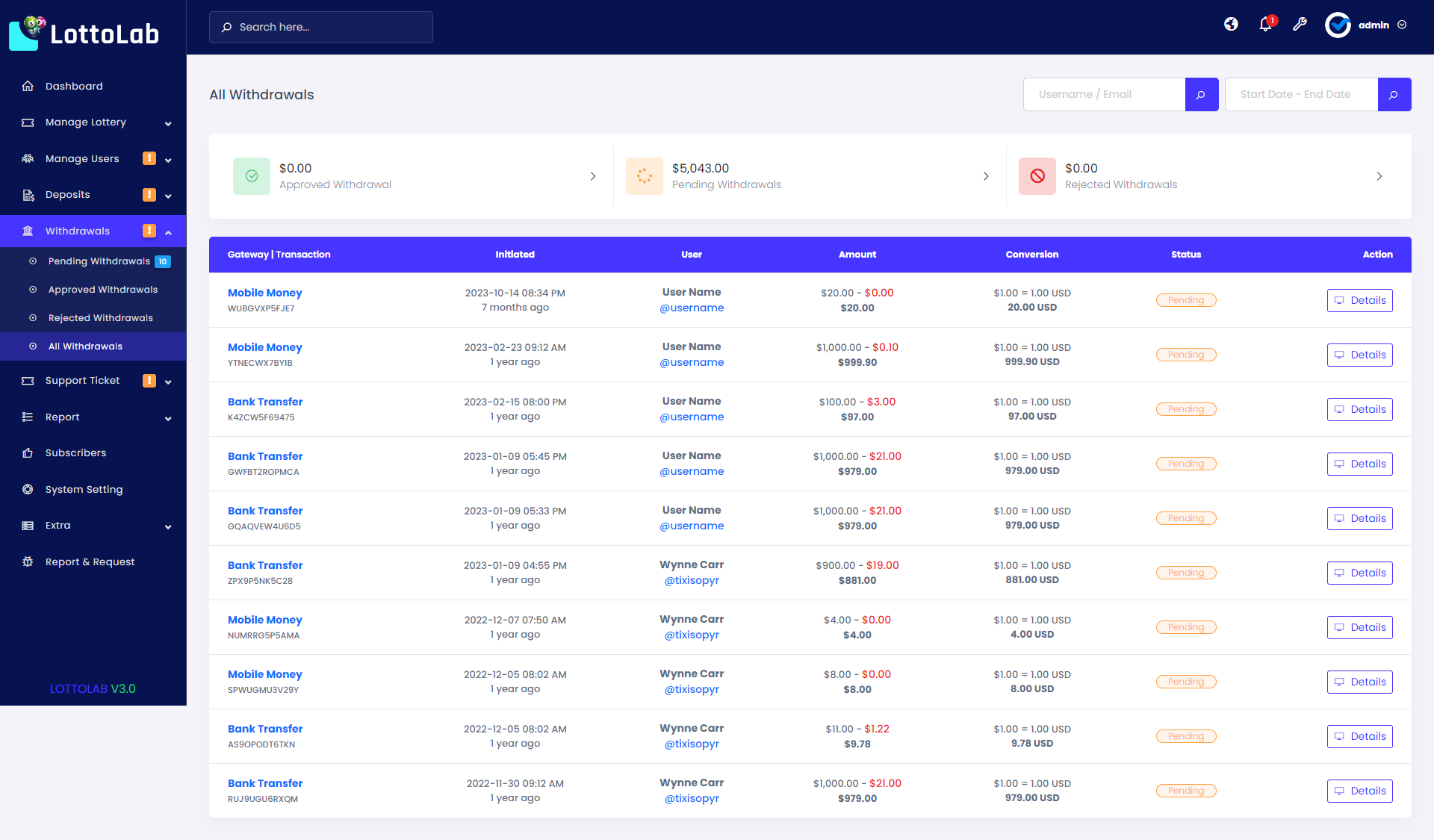
Task: Click the Report & Request sidebar icon
Action: click(28, 561)
